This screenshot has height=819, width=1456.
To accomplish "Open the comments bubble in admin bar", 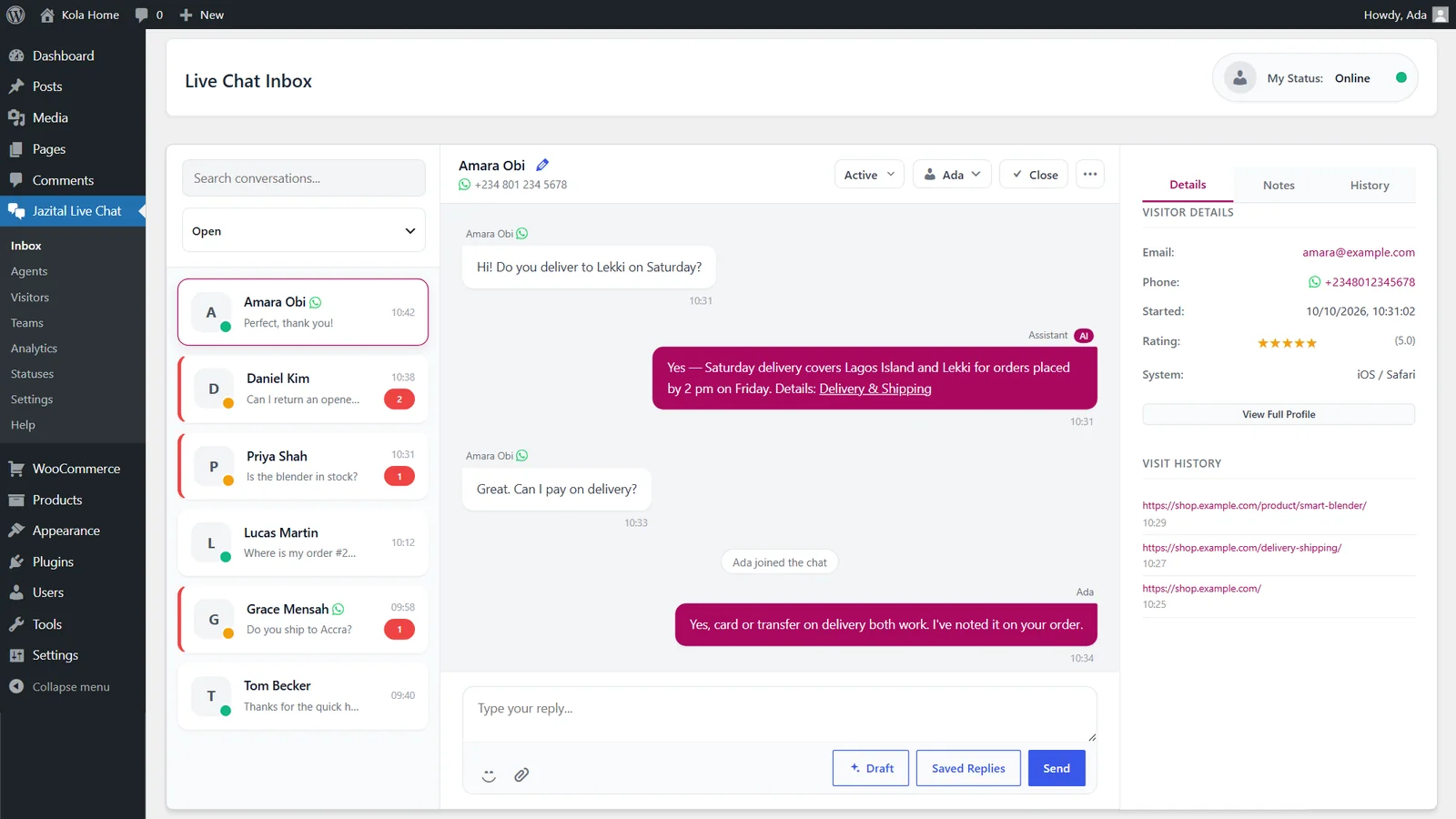I will (x=149, y=15).
